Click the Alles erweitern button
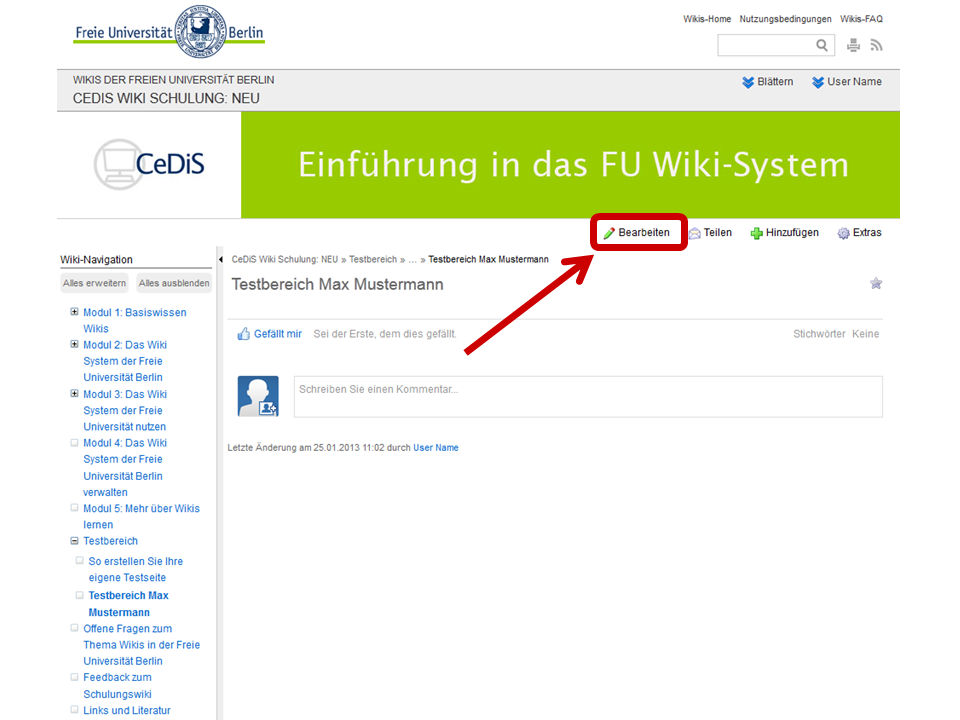Screen dimensions: 960x720 click(x=94, y=283)
